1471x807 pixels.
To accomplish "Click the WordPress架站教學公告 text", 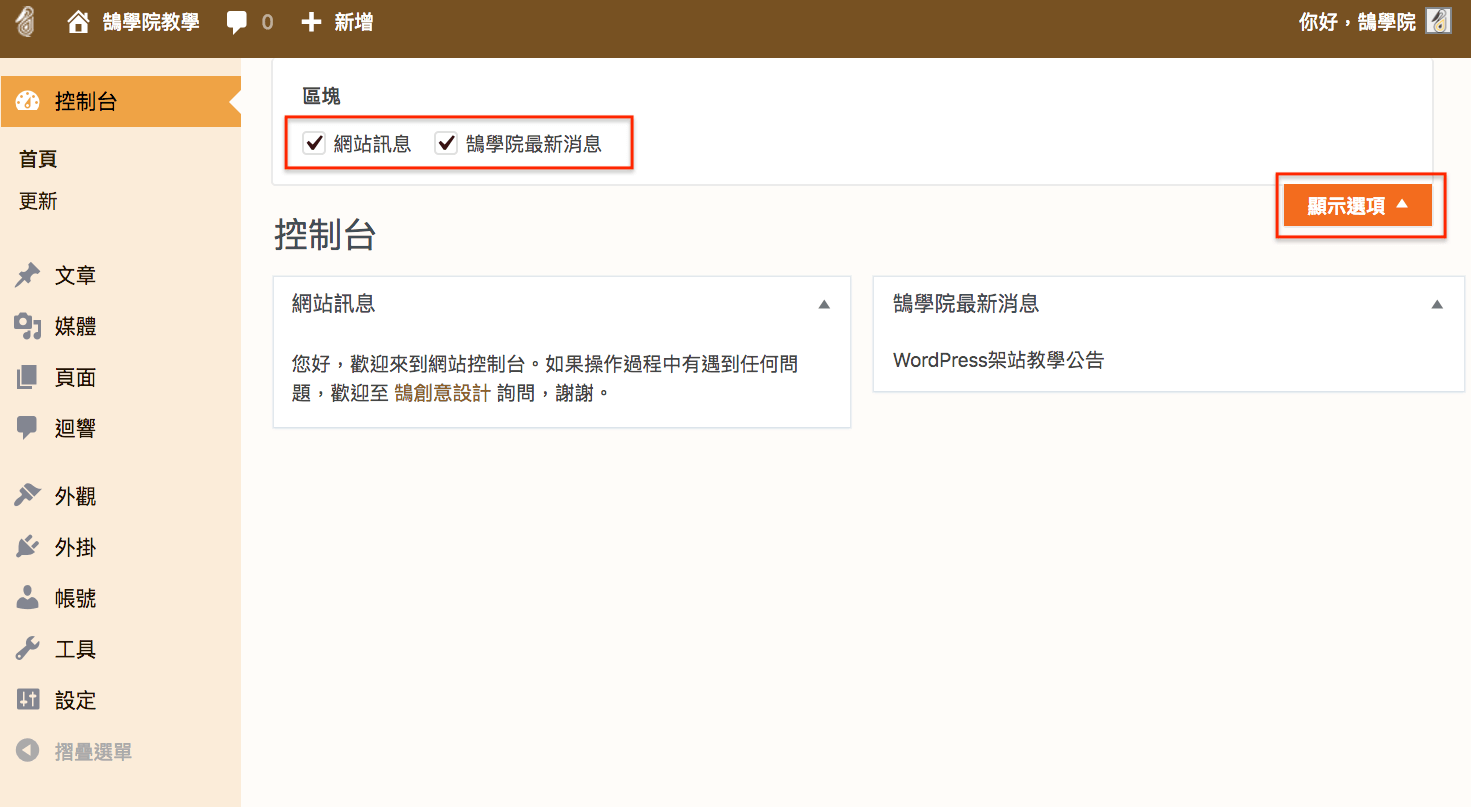I will 999,360.
